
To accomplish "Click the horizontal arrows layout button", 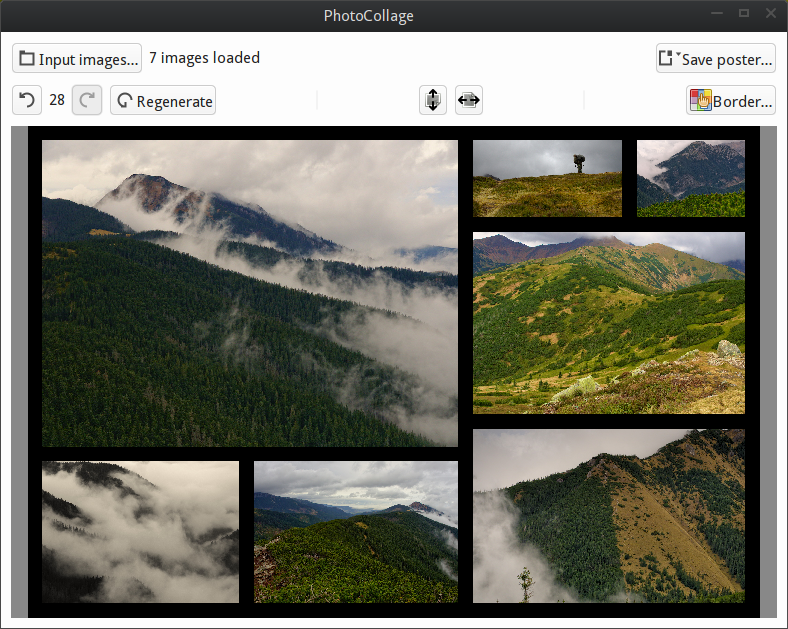I will pos(469,100).
